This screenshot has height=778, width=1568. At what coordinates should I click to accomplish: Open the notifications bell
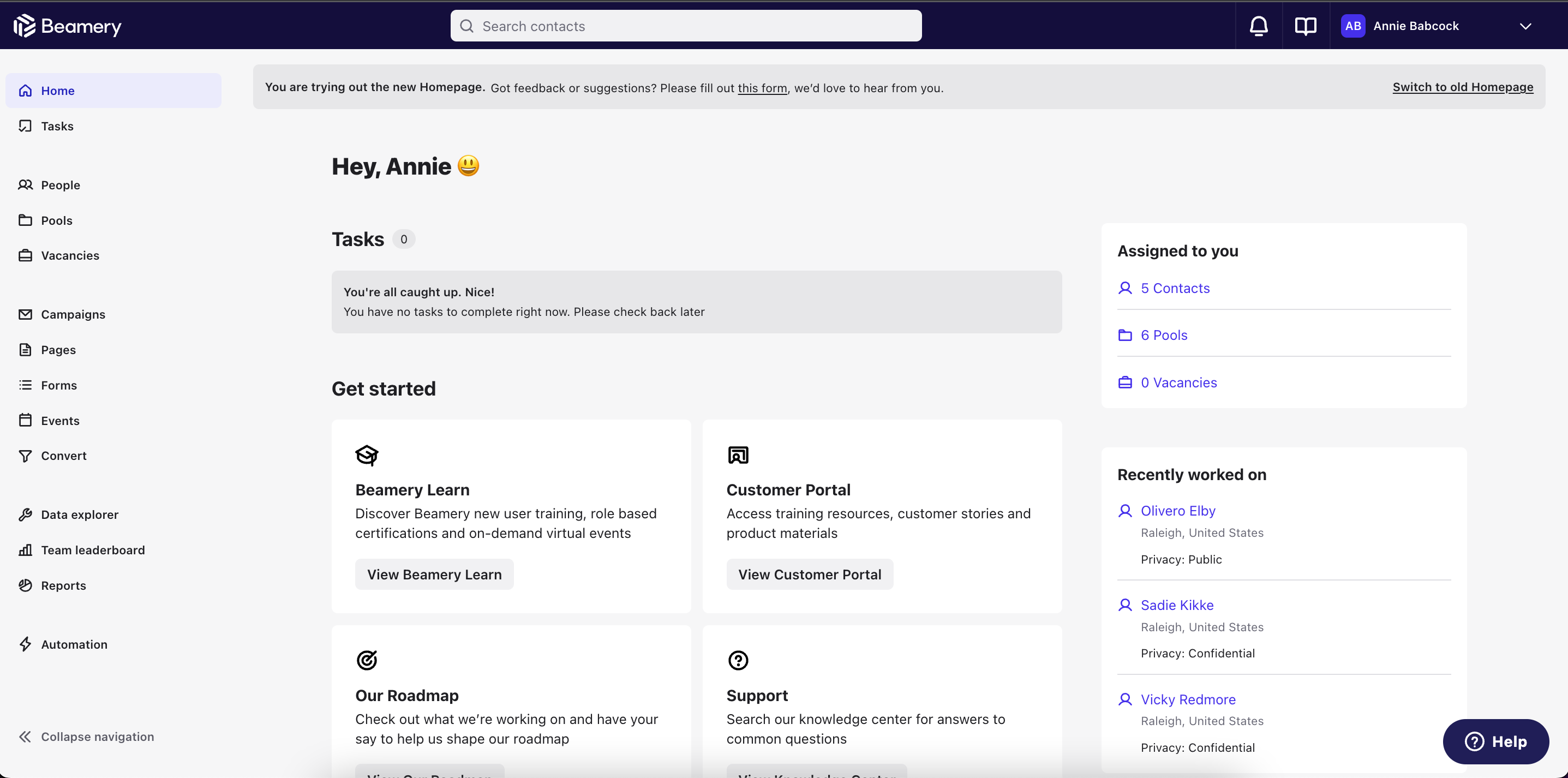coord(1258,26)
